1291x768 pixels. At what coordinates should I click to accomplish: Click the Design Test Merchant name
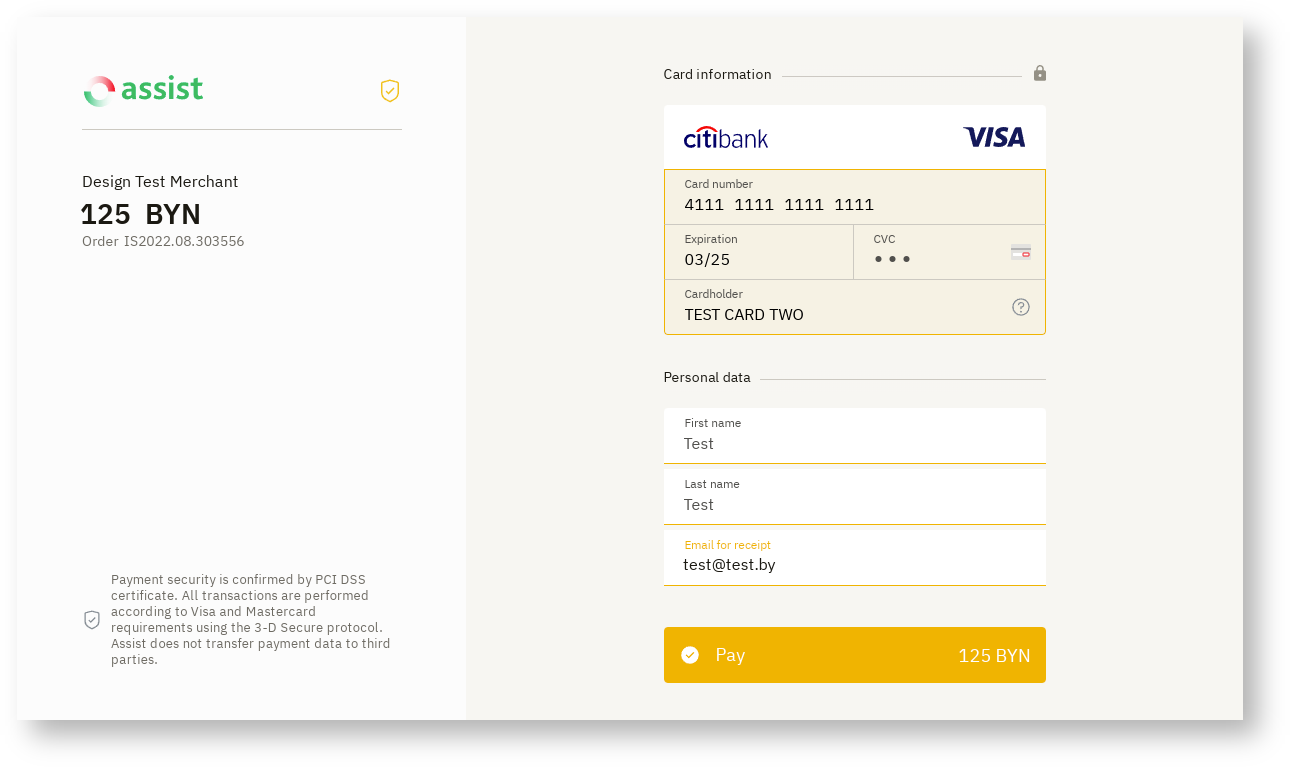[x=160, y=181]
